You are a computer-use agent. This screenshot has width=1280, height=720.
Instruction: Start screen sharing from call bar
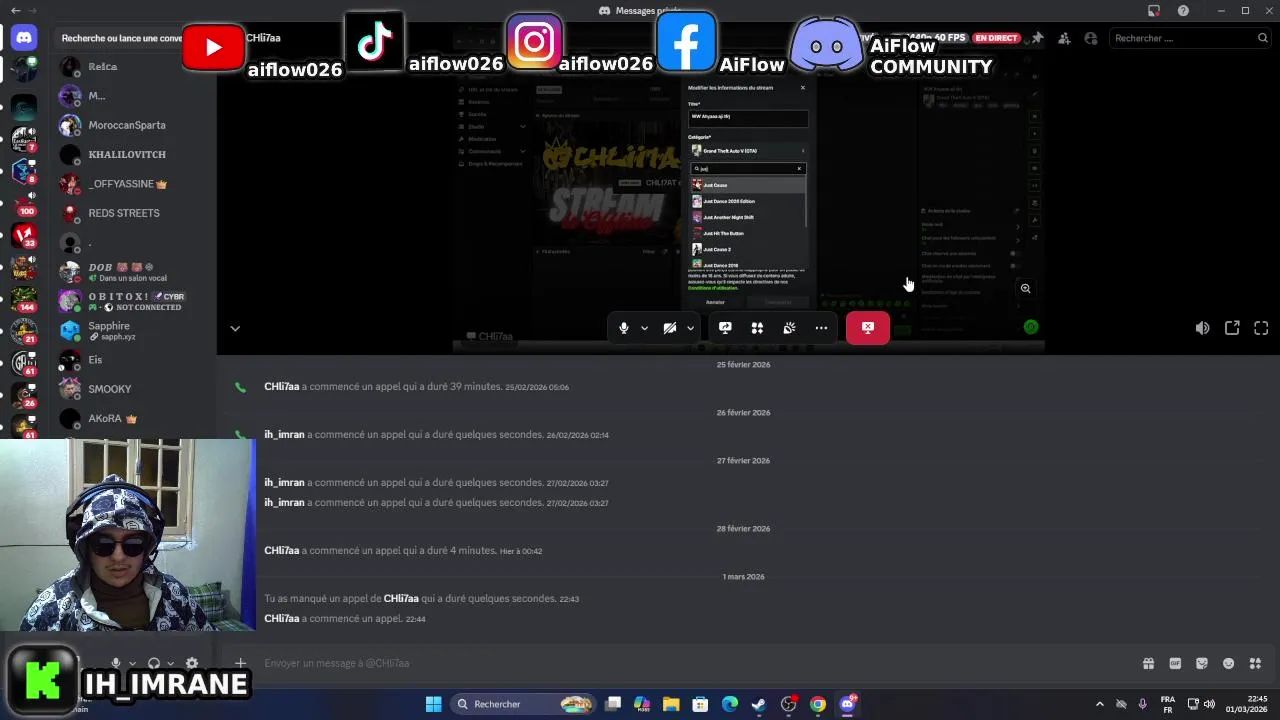coord(725,328)
